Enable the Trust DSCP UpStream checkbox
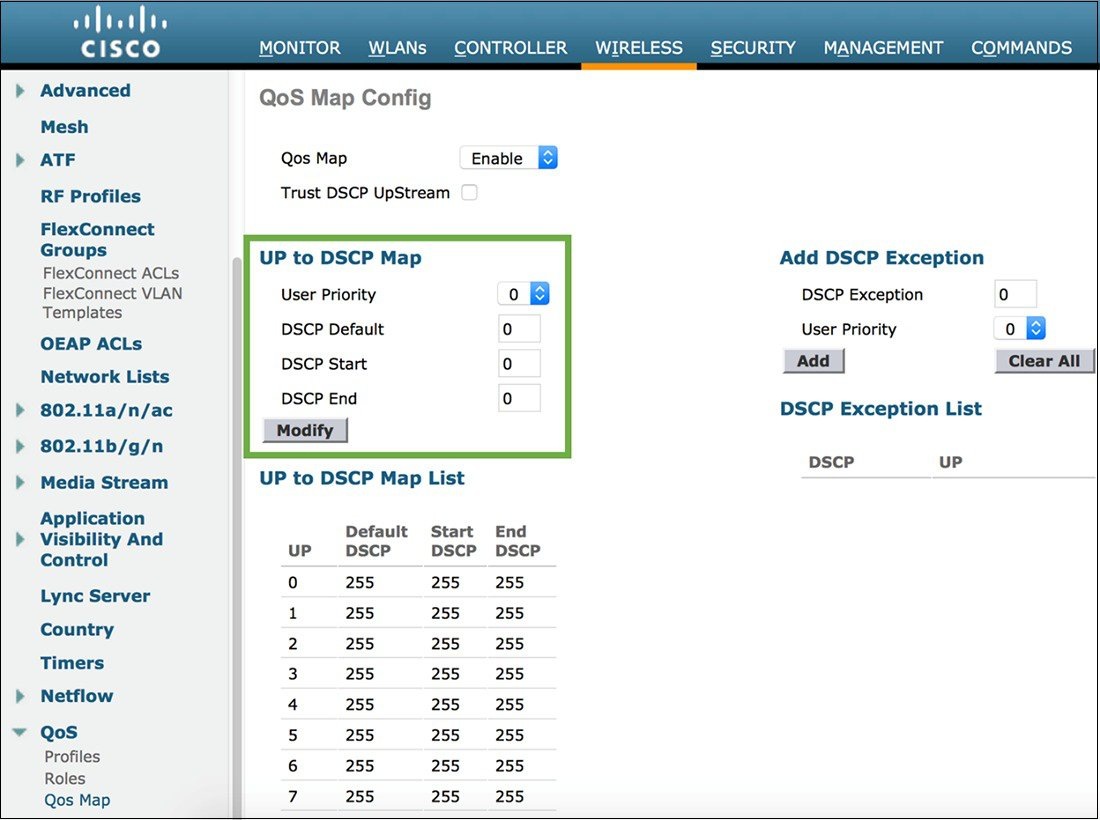1100x820 pixels. coord(469,193)
